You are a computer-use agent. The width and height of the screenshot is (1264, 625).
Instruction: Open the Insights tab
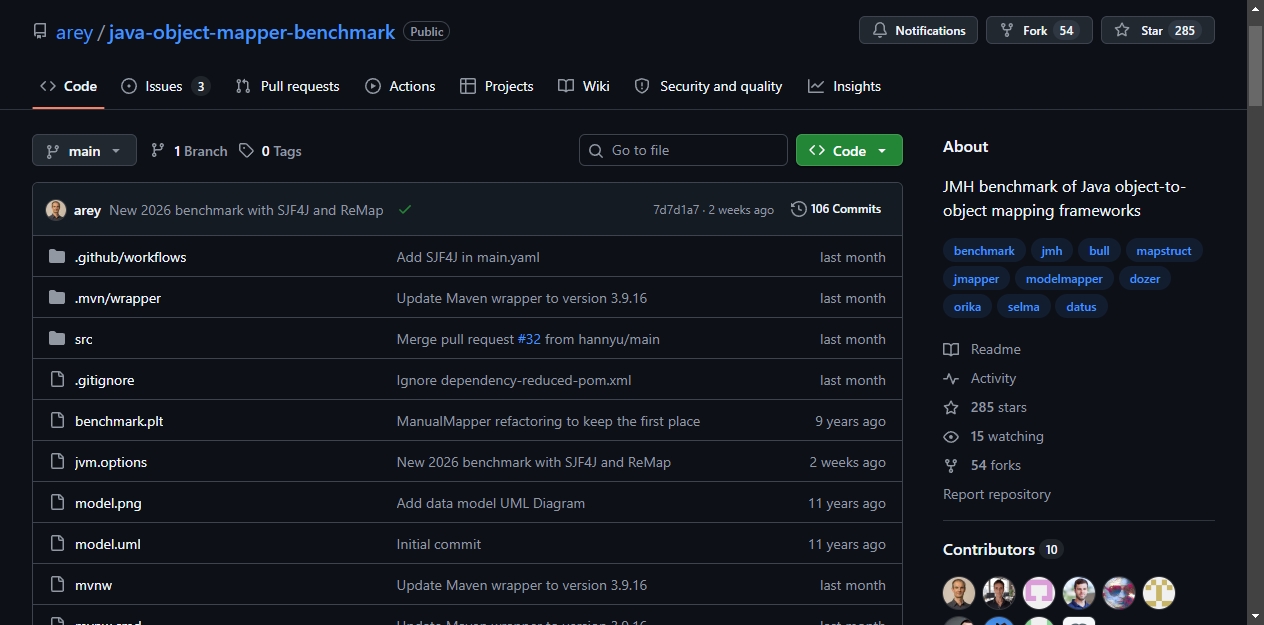[x=844, y=86]
